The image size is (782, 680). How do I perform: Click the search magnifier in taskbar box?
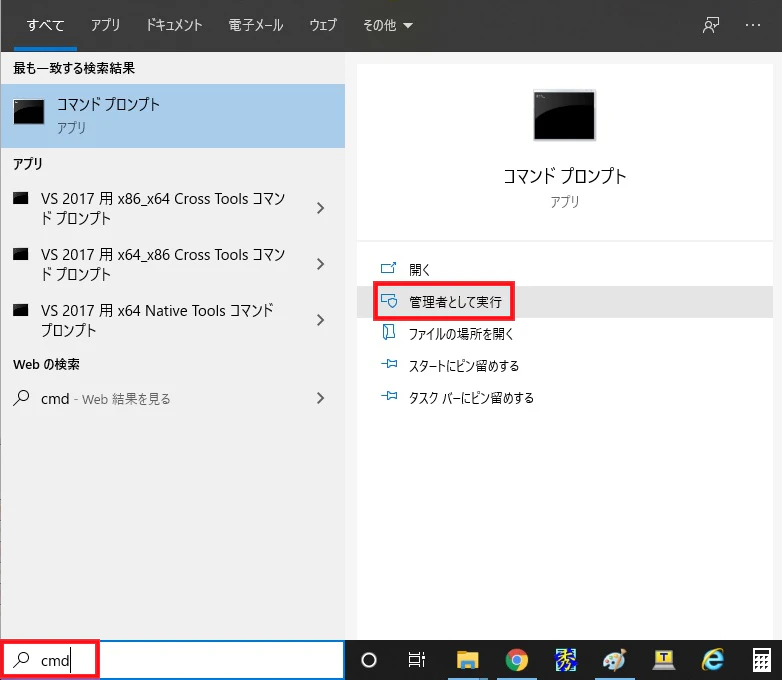[x=21, y=660]
